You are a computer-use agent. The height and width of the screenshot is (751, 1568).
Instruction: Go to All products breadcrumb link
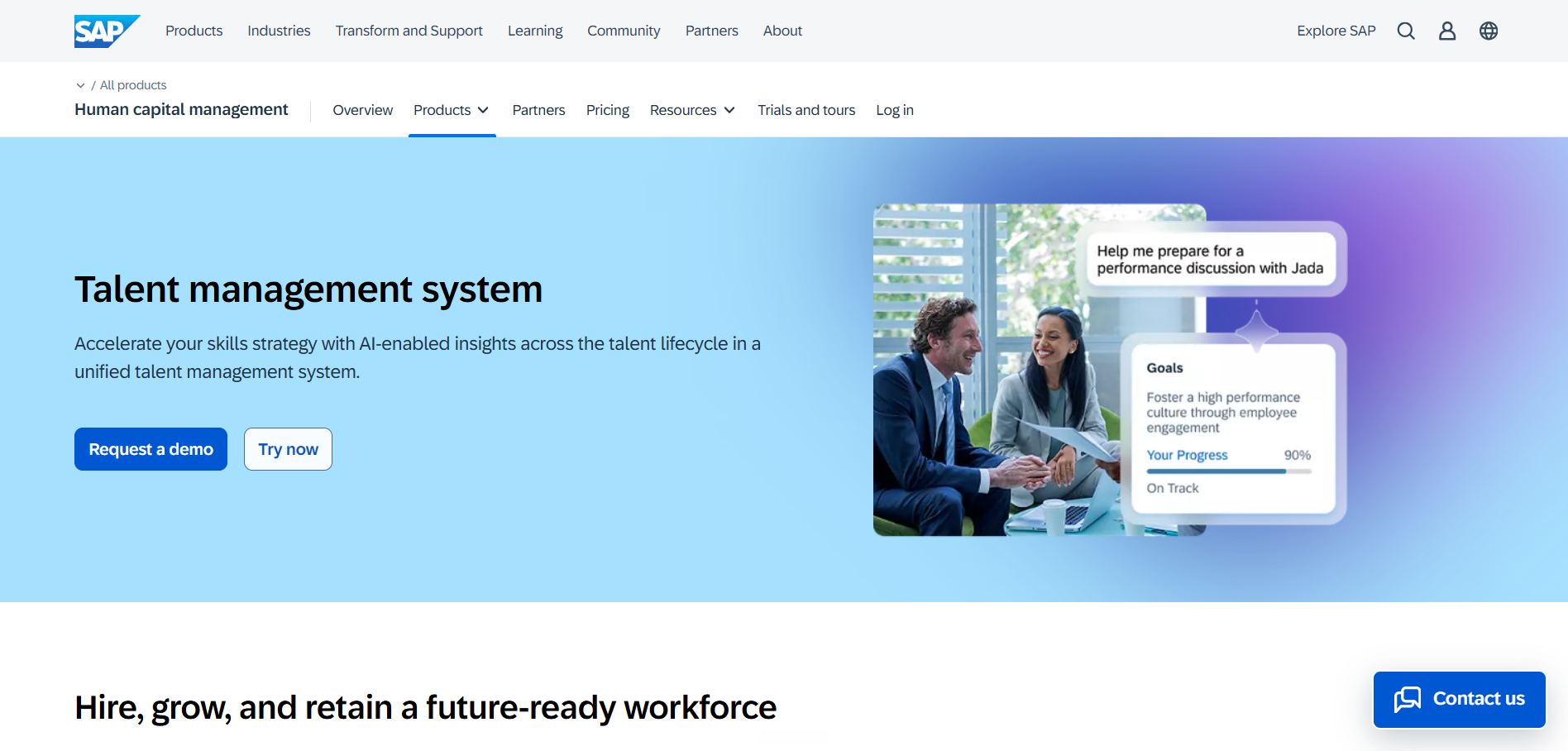(133, 85)
